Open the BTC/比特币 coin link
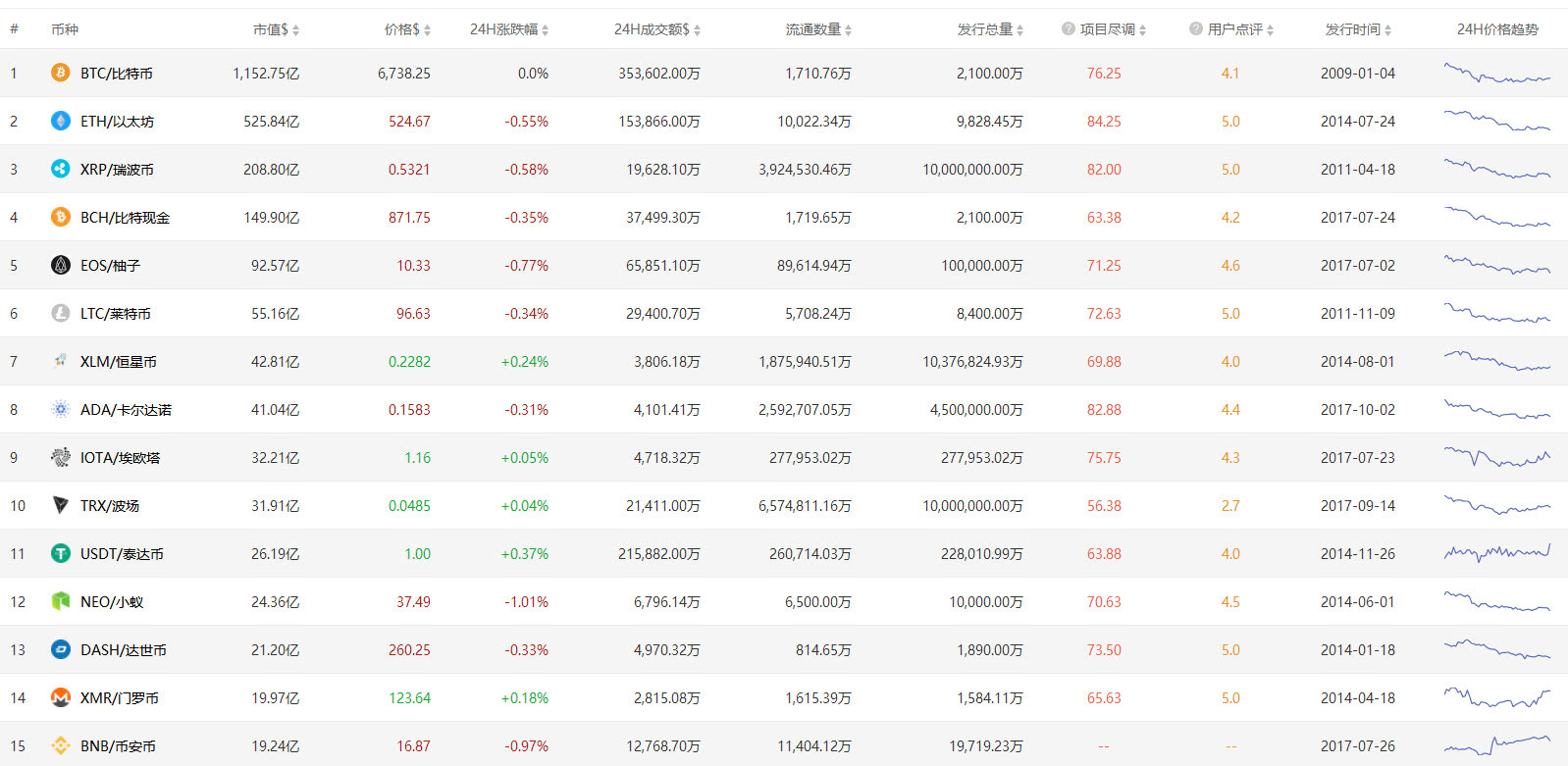Image resolution: width=1568 pixels, height=766 pixels. pos(117,74)
